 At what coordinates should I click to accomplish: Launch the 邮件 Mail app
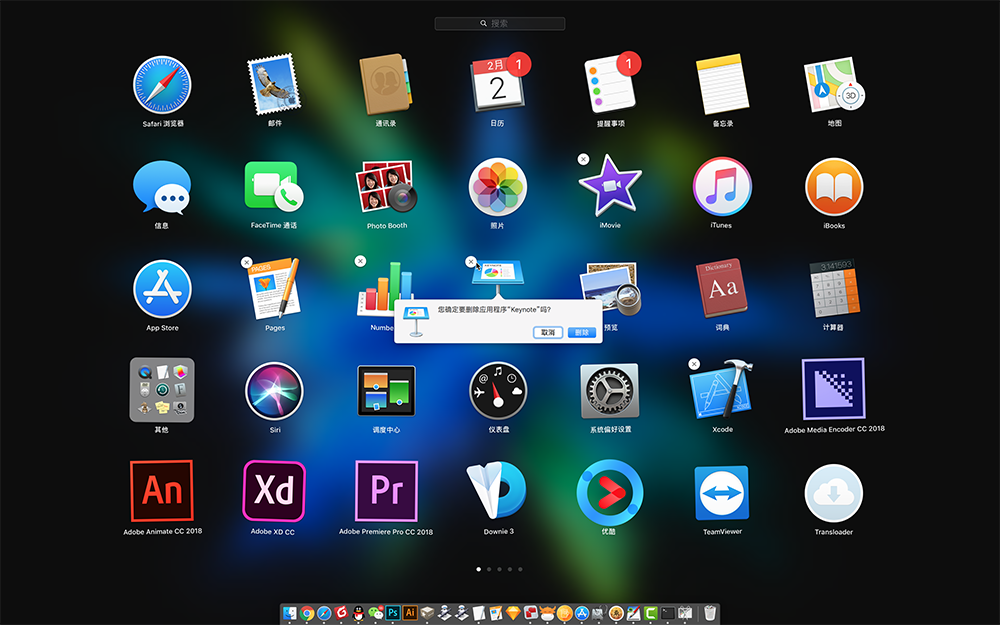(274, 84)
